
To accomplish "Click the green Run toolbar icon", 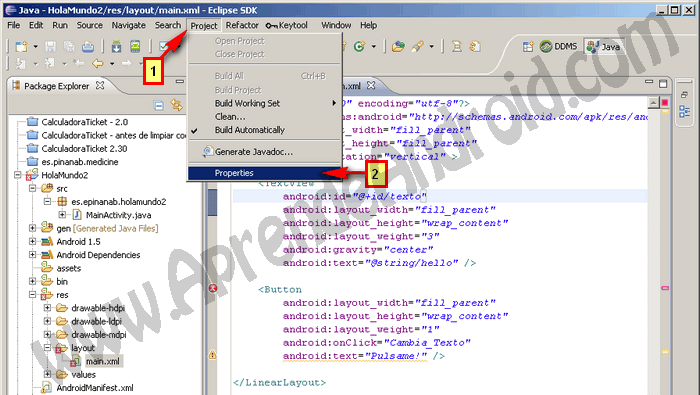I will pos(359,46).
